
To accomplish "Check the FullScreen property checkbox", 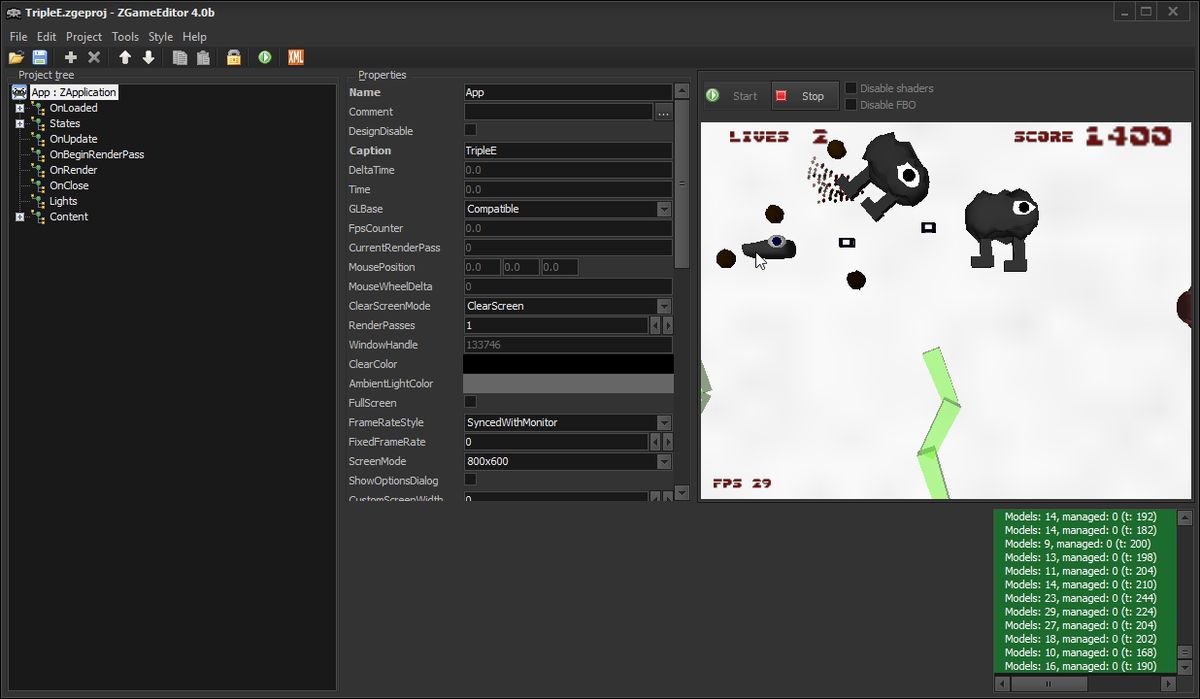I will click(x=468, y=401).
